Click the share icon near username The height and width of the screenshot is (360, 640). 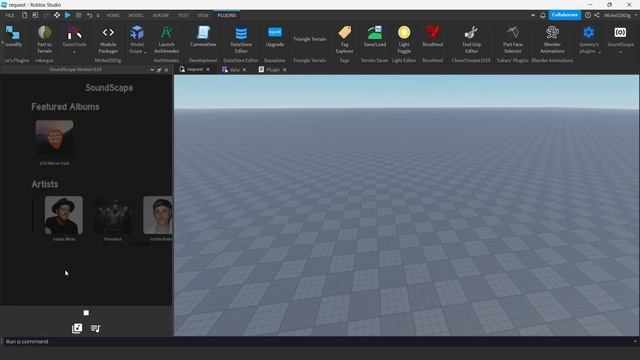pos(597,15)
